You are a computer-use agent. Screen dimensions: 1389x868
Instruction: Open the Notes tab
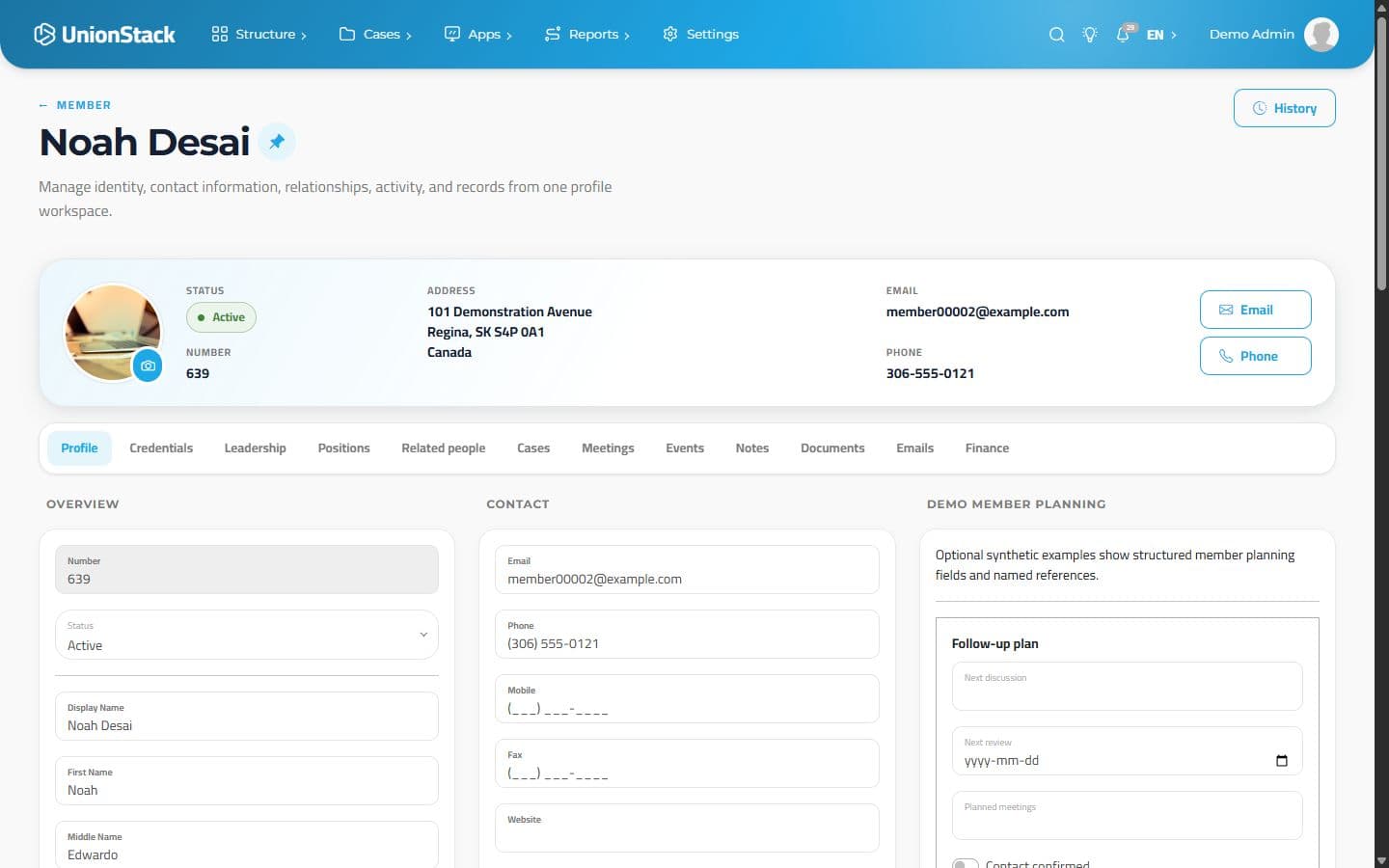(x=752, y=448)
